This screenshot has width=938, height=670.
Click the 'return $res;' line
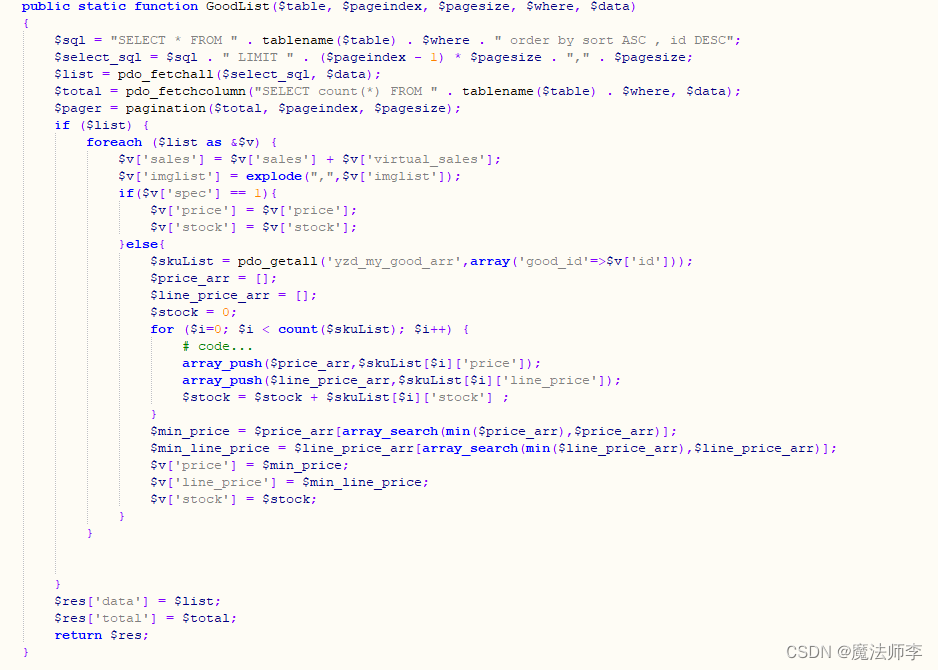click(102, 635)
